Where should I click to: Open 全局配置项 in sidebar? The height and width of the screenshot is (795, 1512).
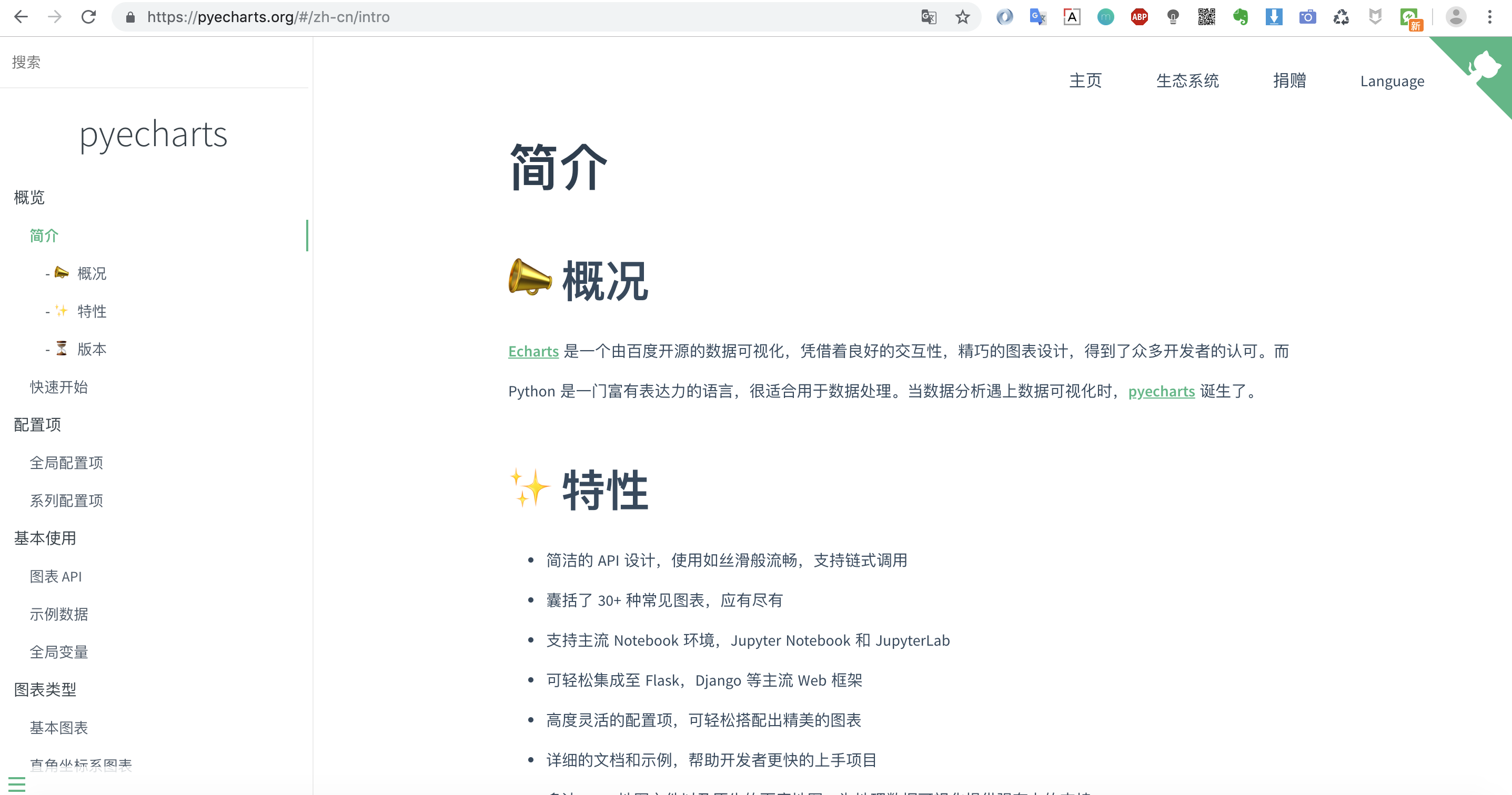click(66, 462)
